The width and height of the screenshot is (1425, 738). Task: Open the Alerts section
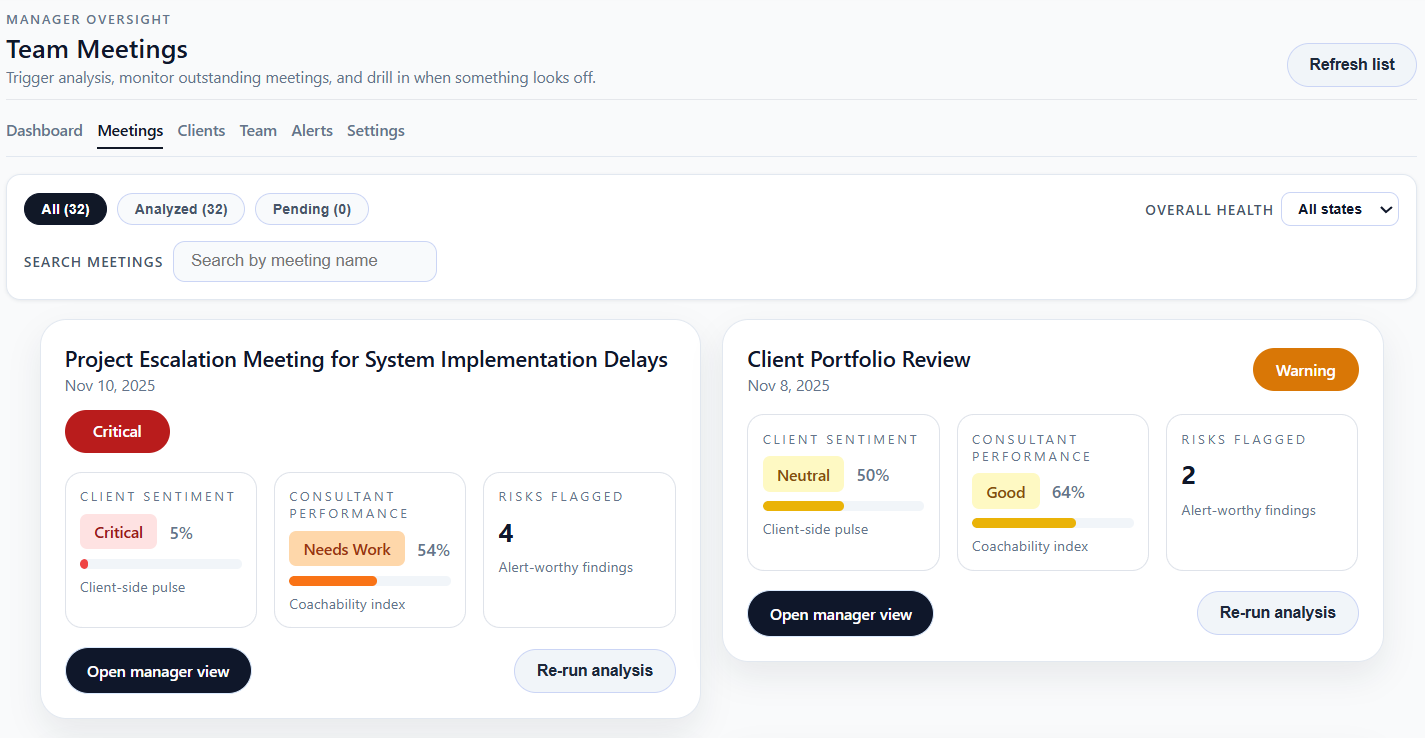point(312,130)
